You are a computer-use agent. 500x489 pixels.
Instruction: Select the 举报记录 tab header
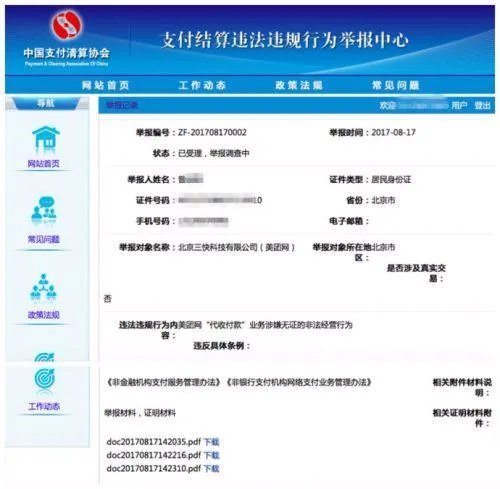tap(122, 105)
